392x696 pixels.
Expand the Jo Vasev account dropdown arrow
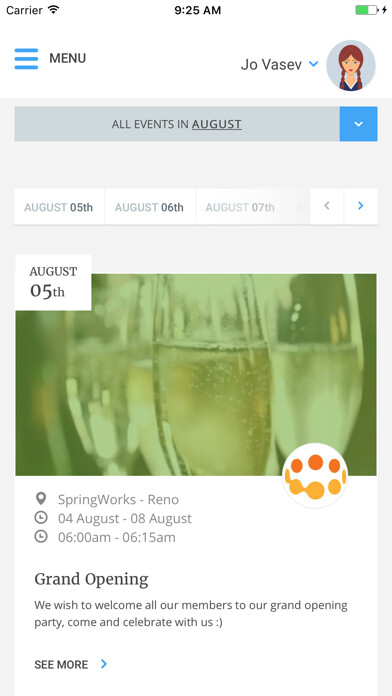[x=313, y=64]
